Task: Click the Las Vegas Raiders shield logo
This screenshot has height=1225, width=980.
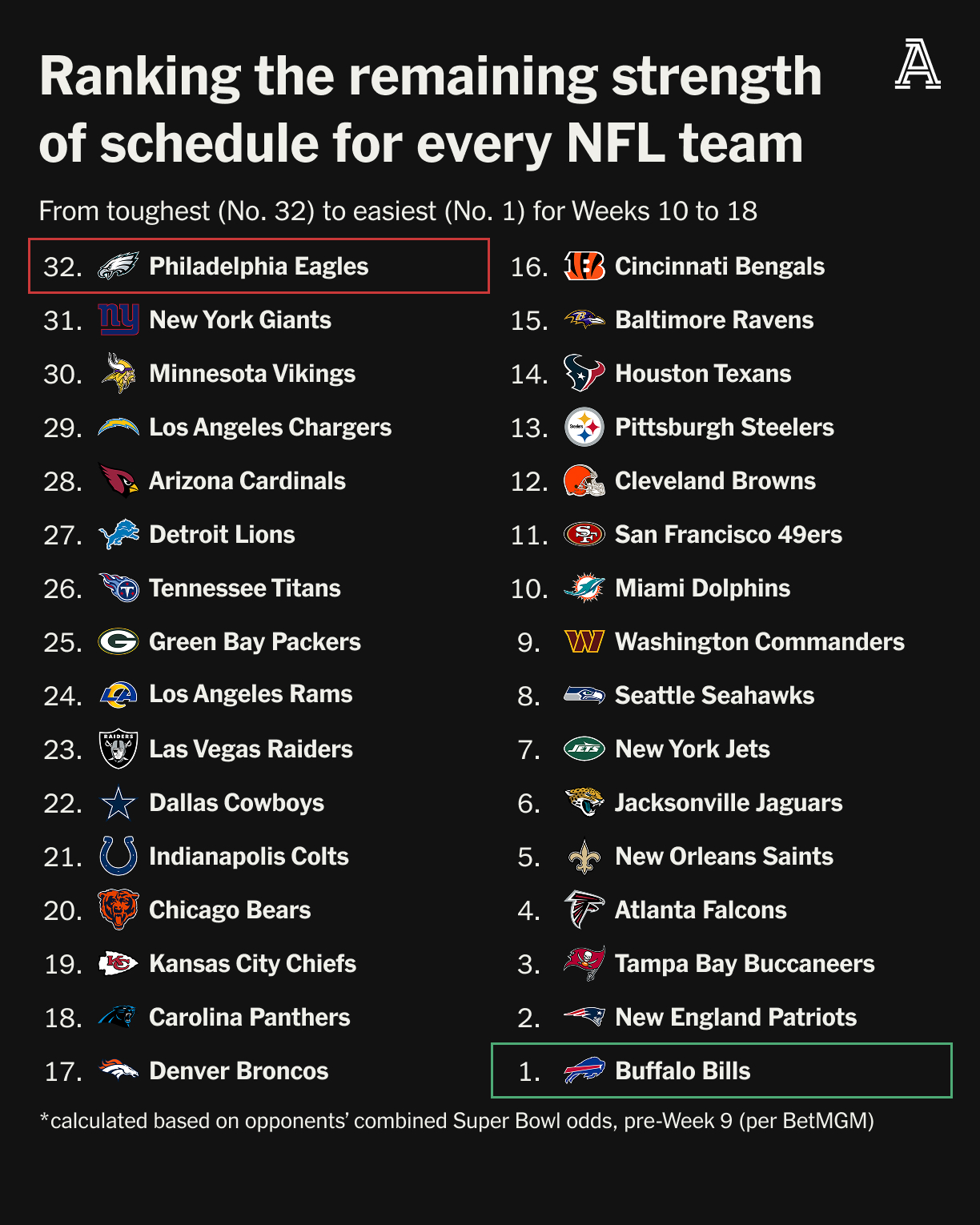Action: click(118, 749)
